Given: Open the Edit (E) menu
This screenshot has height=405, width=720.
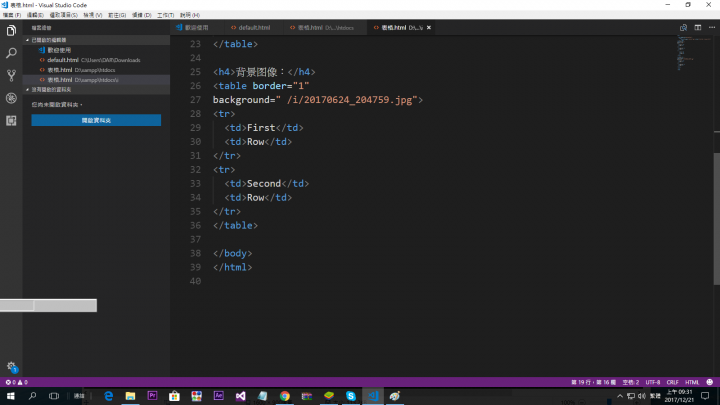Looking at the screenshot, I should pyautogui.click(x=35, y=15).
